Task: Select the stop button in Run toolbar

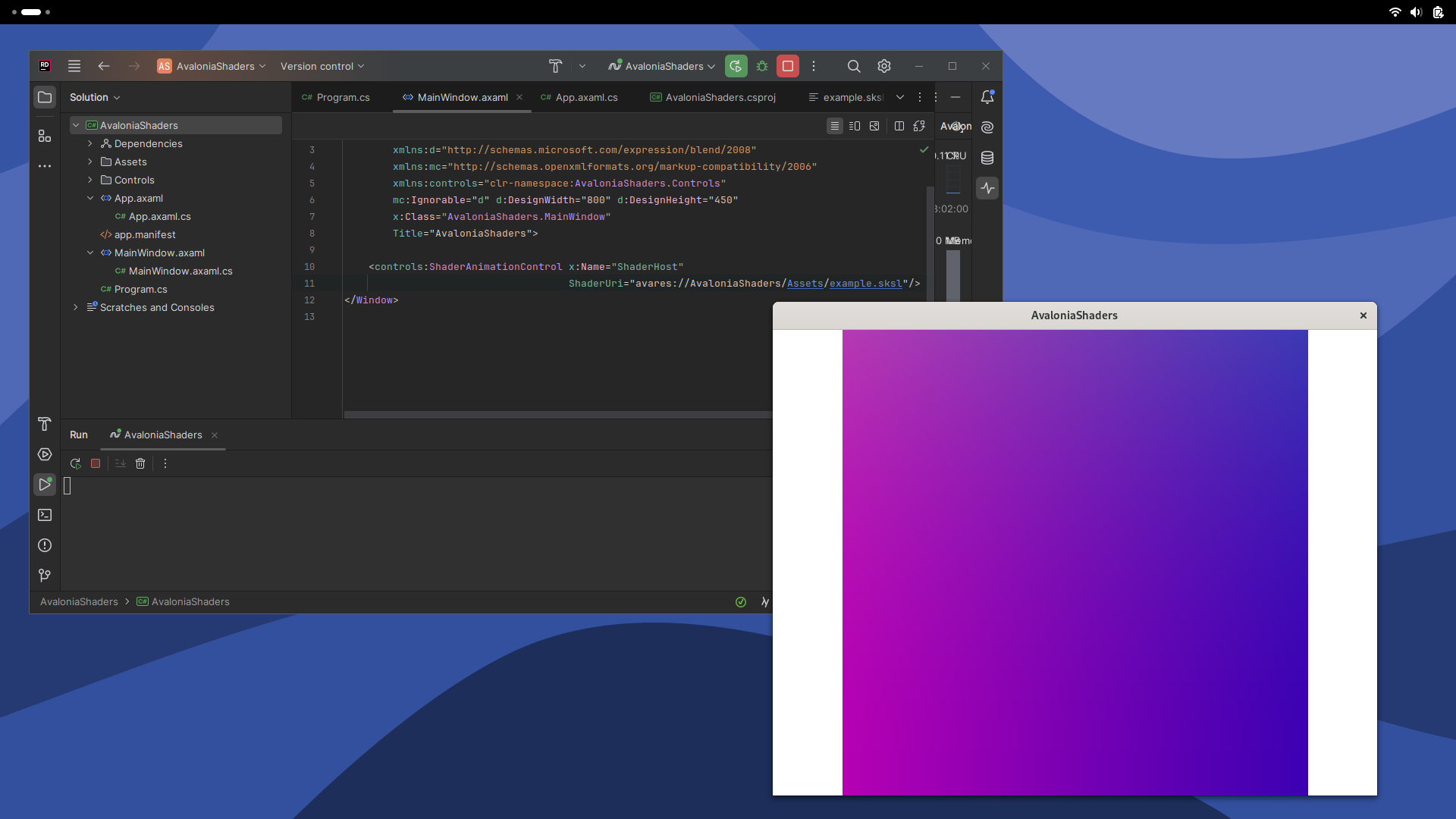Action: (96, 463)
